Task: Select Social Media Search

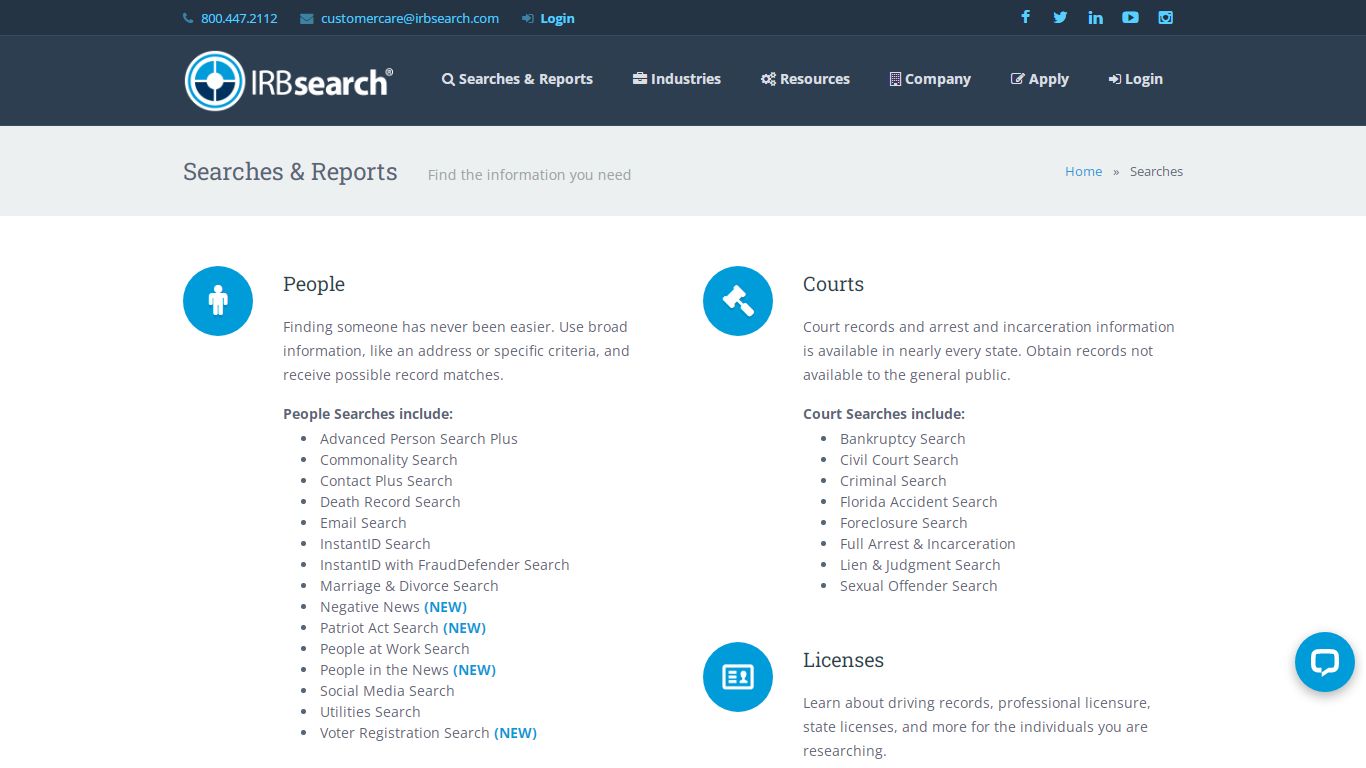Action: point(387,691)
